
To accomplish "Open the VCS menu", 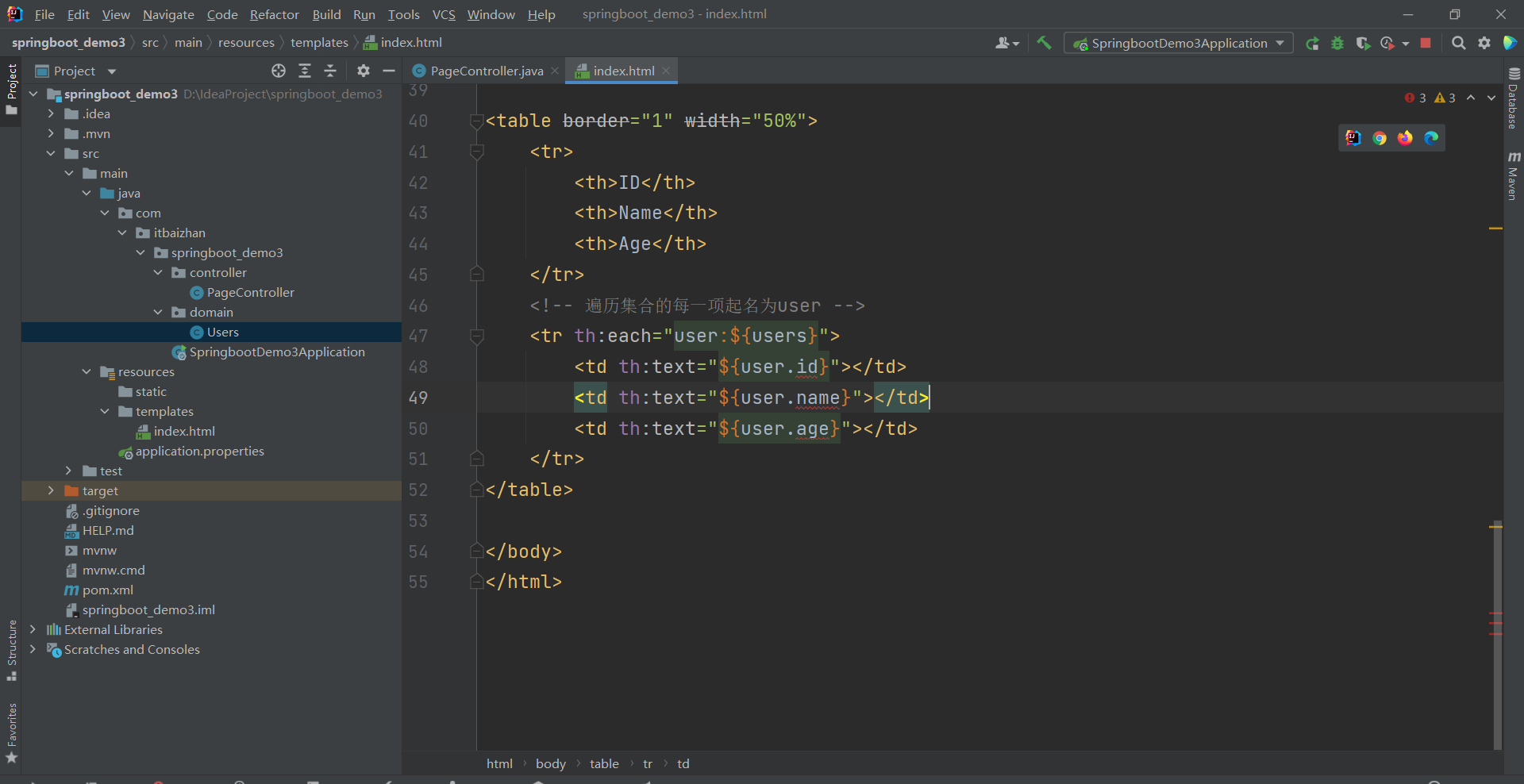I will tap(444, 14).
